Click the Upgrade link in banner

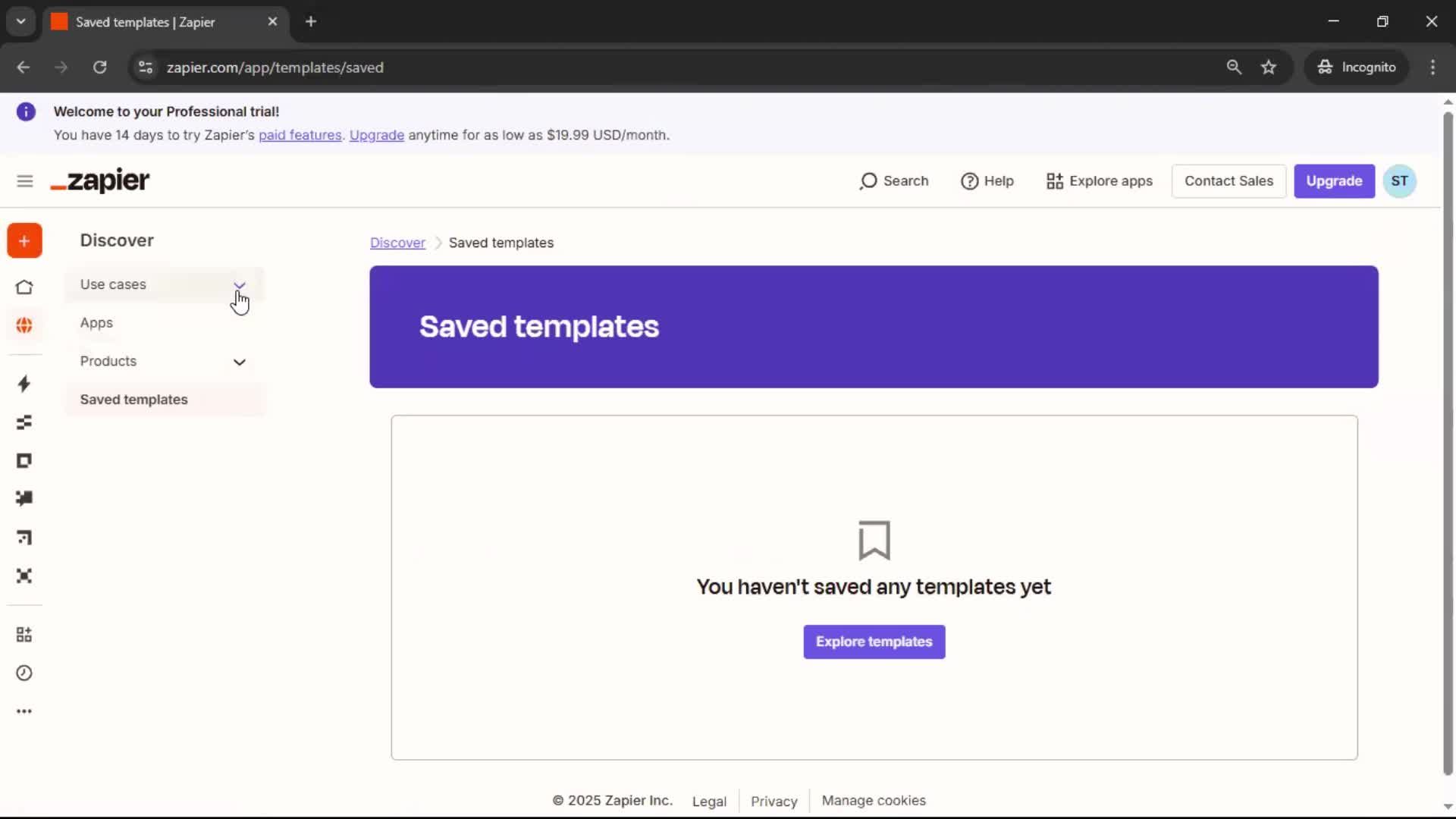click(x=377, y=135)
